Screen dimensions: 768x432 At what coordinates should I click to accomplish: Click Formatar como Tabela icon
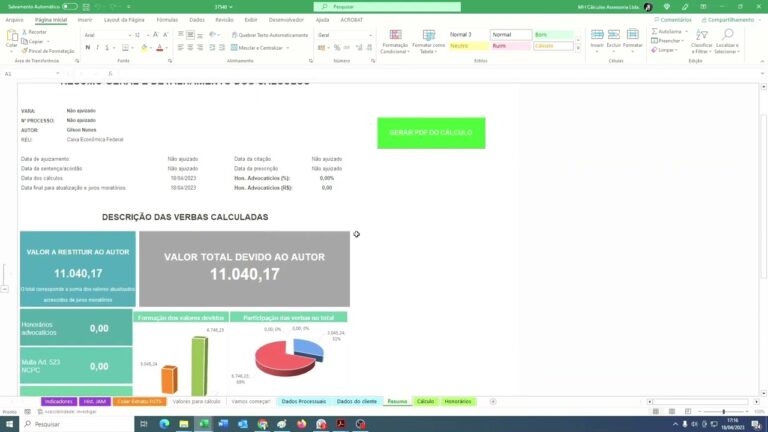(429, 35)
